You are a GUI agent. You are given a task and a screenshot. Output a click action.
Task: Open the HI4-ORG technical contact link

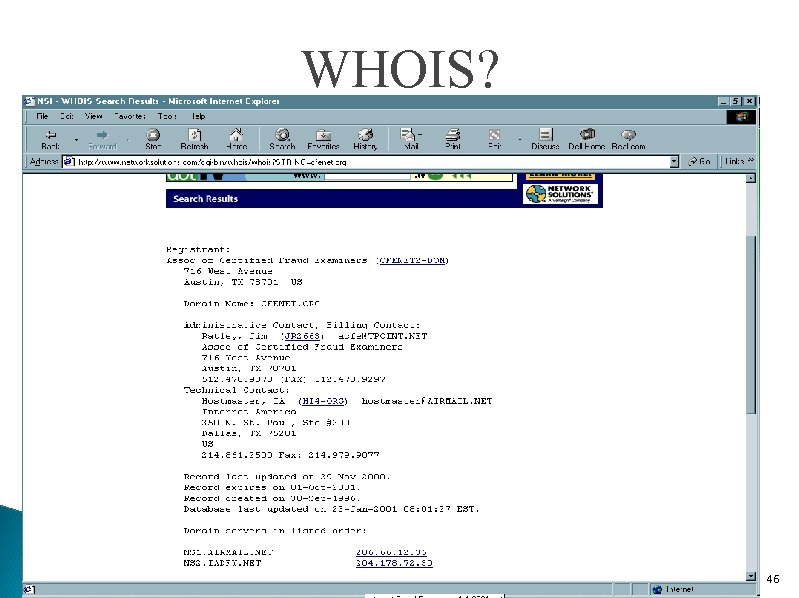tap(323, 401)
